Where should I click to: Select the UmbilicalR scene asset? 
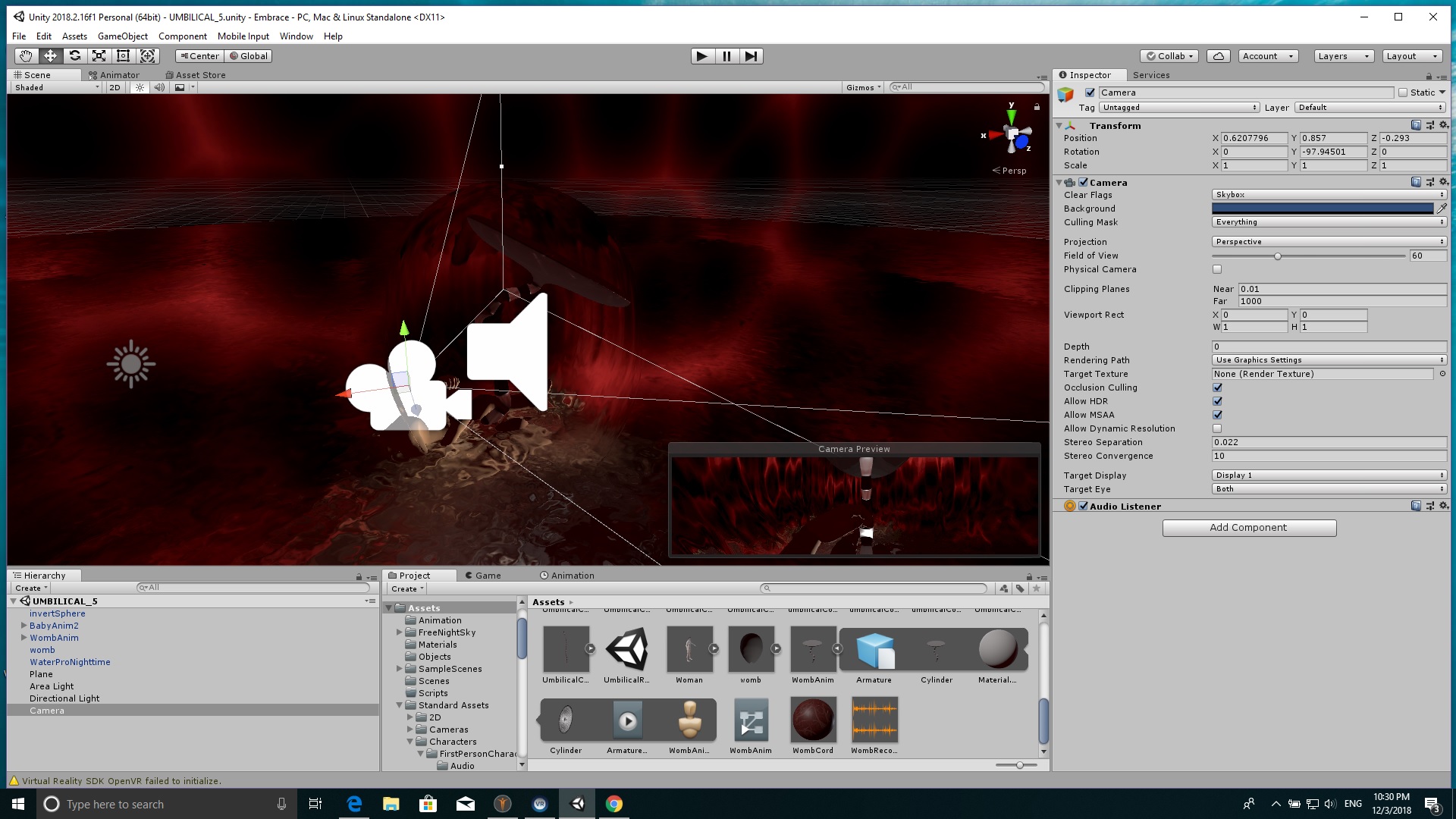tap(626, 649)
